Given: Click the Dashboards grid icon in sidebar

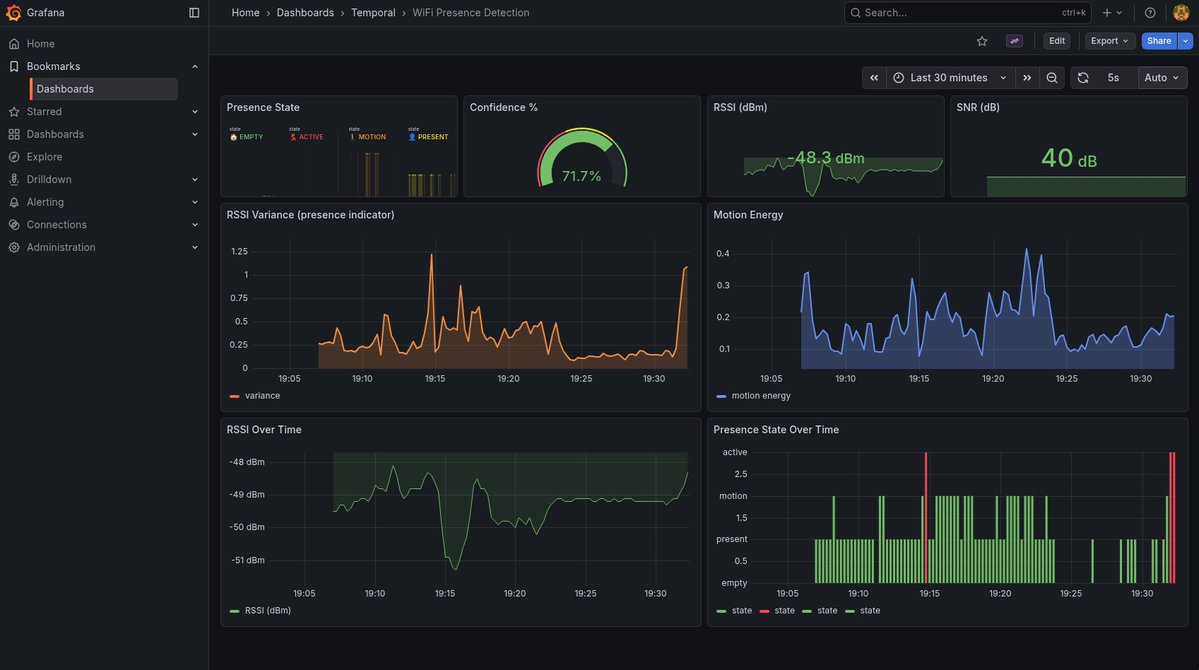Looking at the screenshot, I should [x=14, y=134].
